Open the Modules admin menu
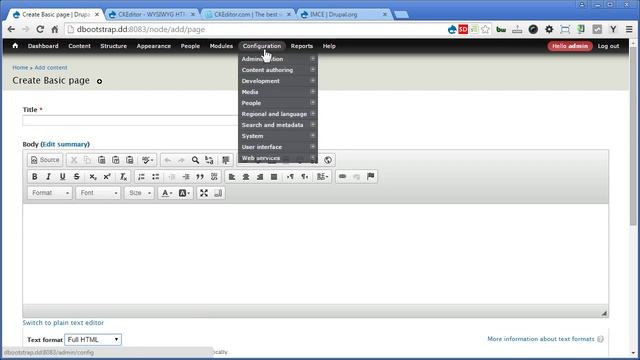The image size is (640, 360). [x=221, y=46]
